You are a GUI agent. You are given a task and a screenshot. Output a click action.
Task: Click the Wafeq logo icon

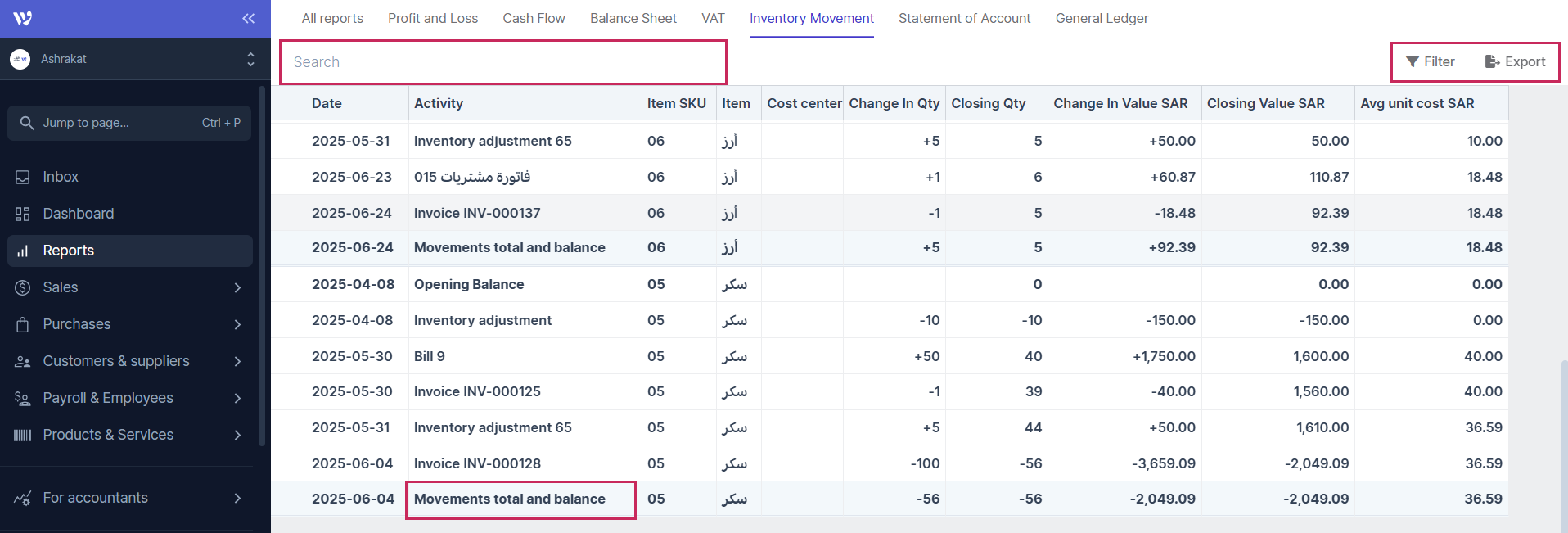[x=23, y=18]
